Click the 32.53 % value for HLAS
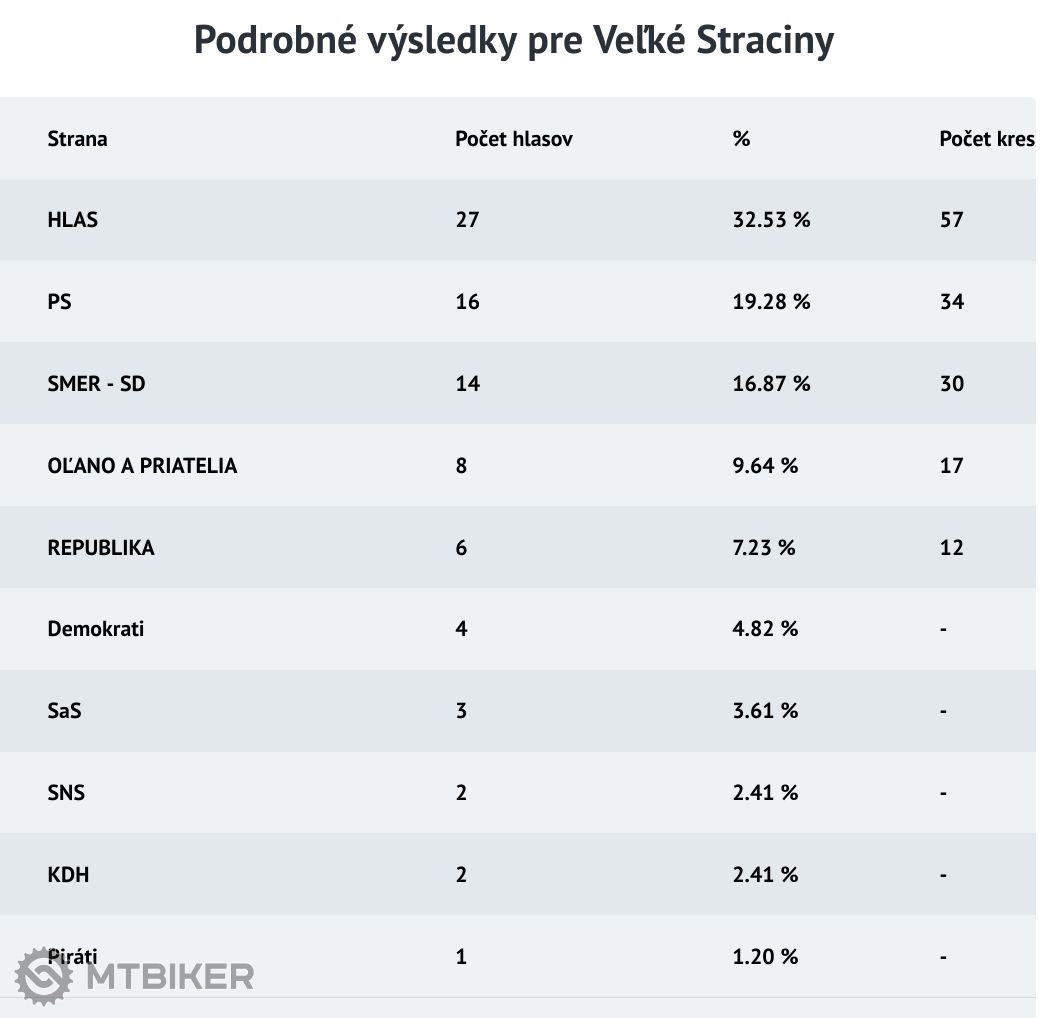The height and width of the screenshot is (1018, 1054). (x=771, y=220)
